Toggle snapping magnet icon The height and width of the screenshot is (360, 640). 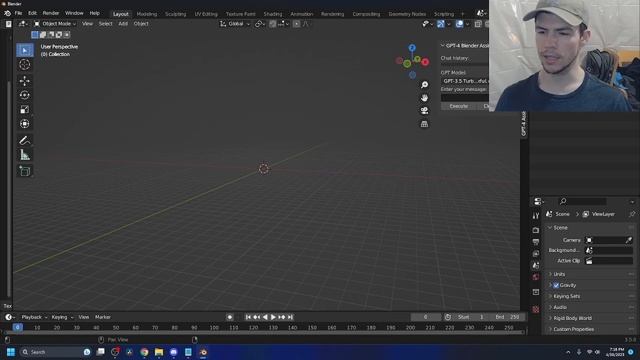(273, 24)
